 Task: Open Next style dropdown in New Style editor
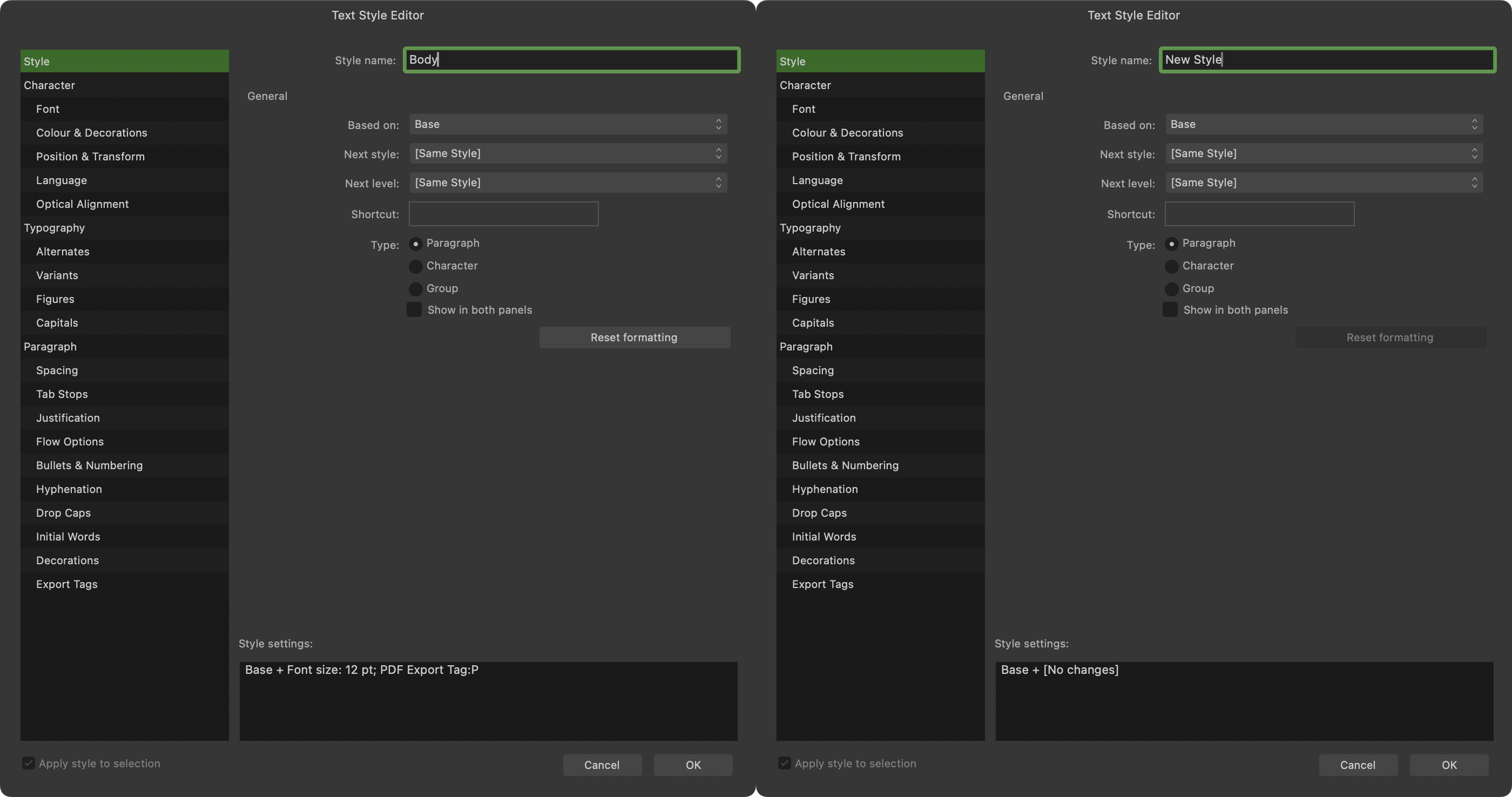(1324, 153)
